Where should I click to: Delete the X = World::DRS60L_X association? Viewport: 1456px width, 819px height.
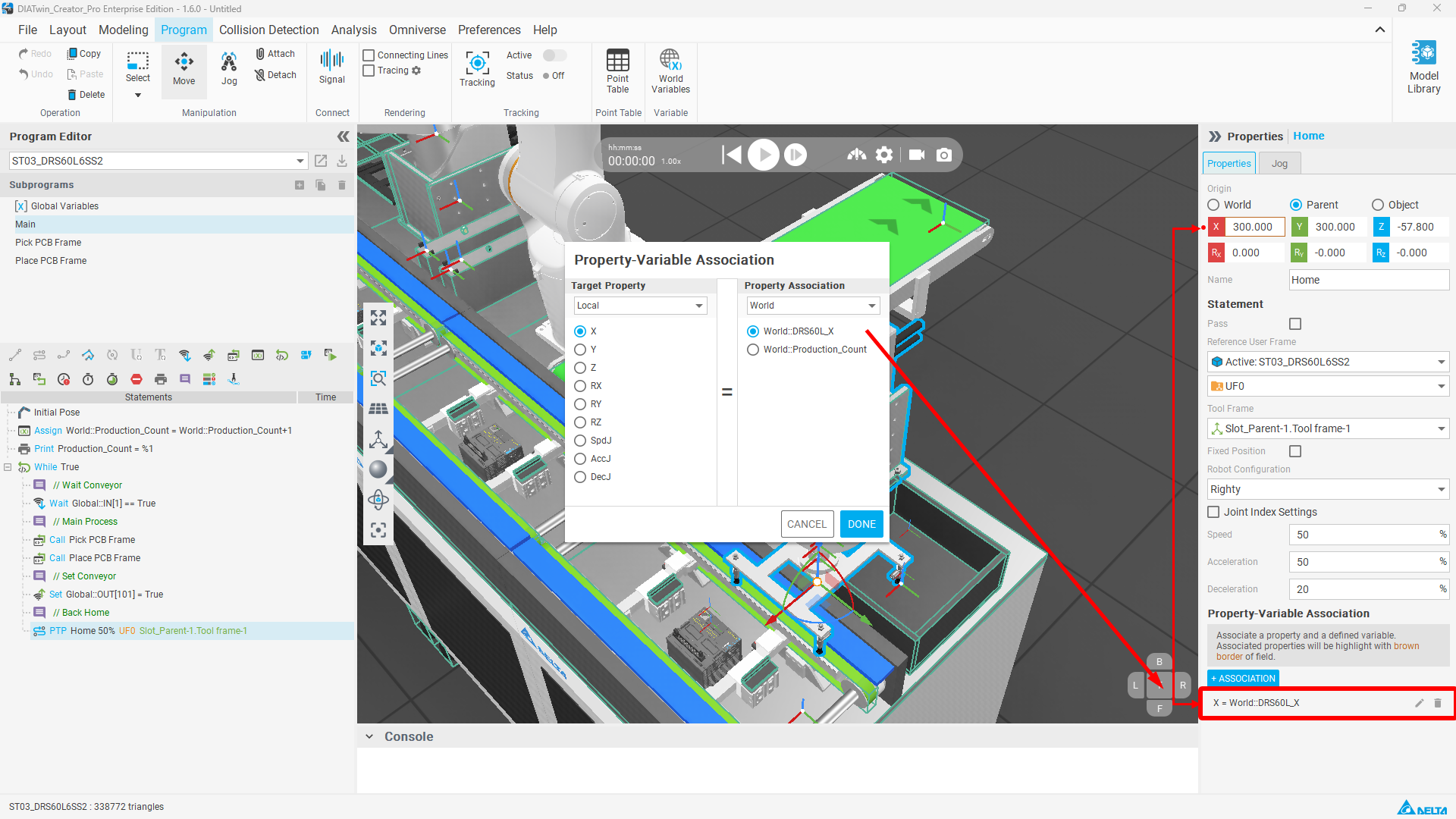[1438, 703]
